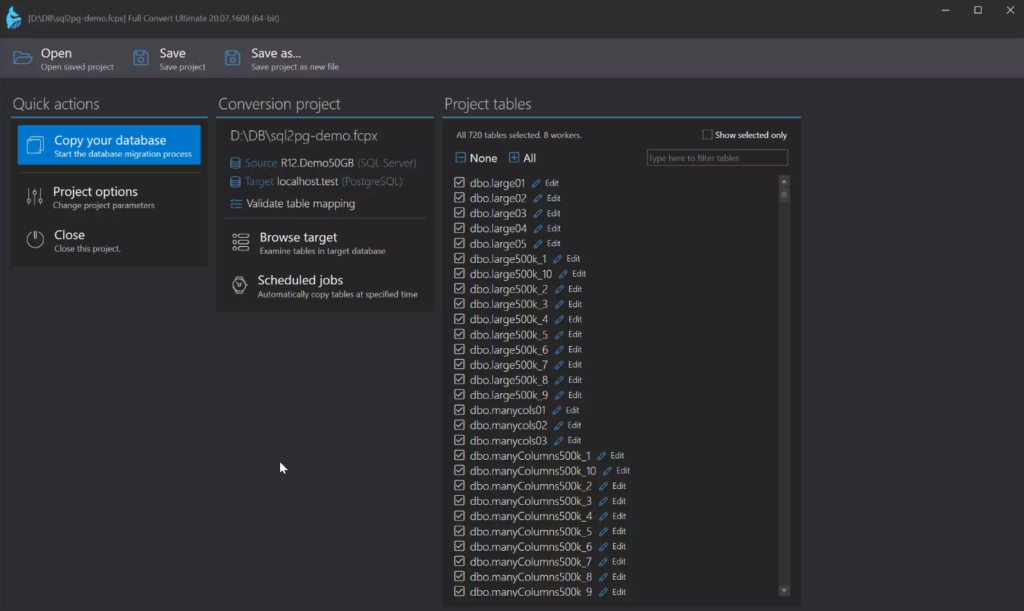Uncheck the dbo.large04 table checkbox
1024x611 pixels.
tap(460, 228)
